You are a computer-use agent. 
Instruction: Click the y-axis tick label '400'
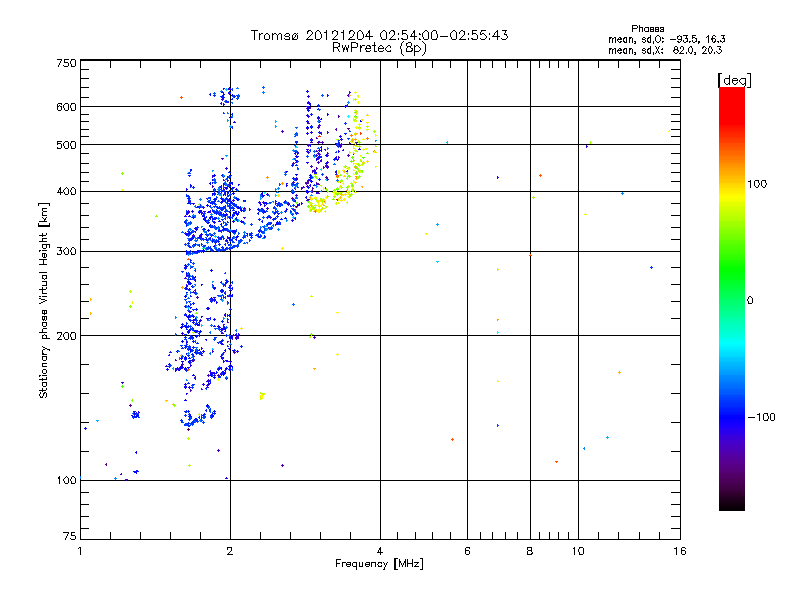click(66, 192)
